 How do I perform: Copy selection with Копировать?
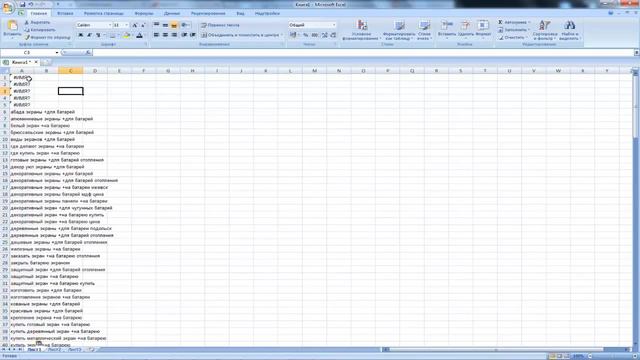click(x=40, y=30)
